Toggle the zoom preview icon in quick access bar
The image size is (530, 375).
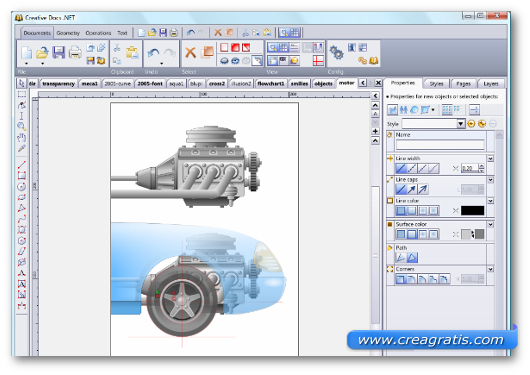[x=284, y=32]
